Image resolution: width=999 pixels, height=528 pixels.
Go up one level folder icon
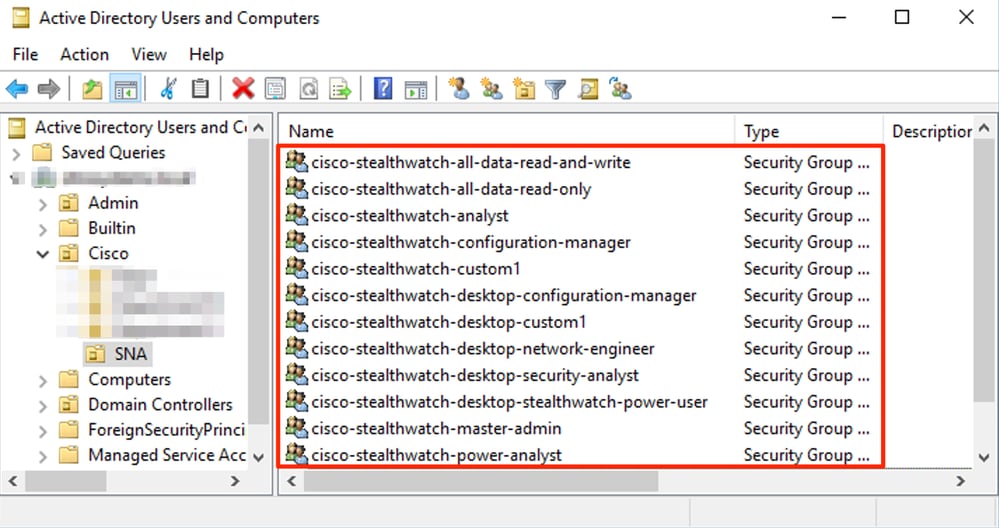[x=93, y=89]
